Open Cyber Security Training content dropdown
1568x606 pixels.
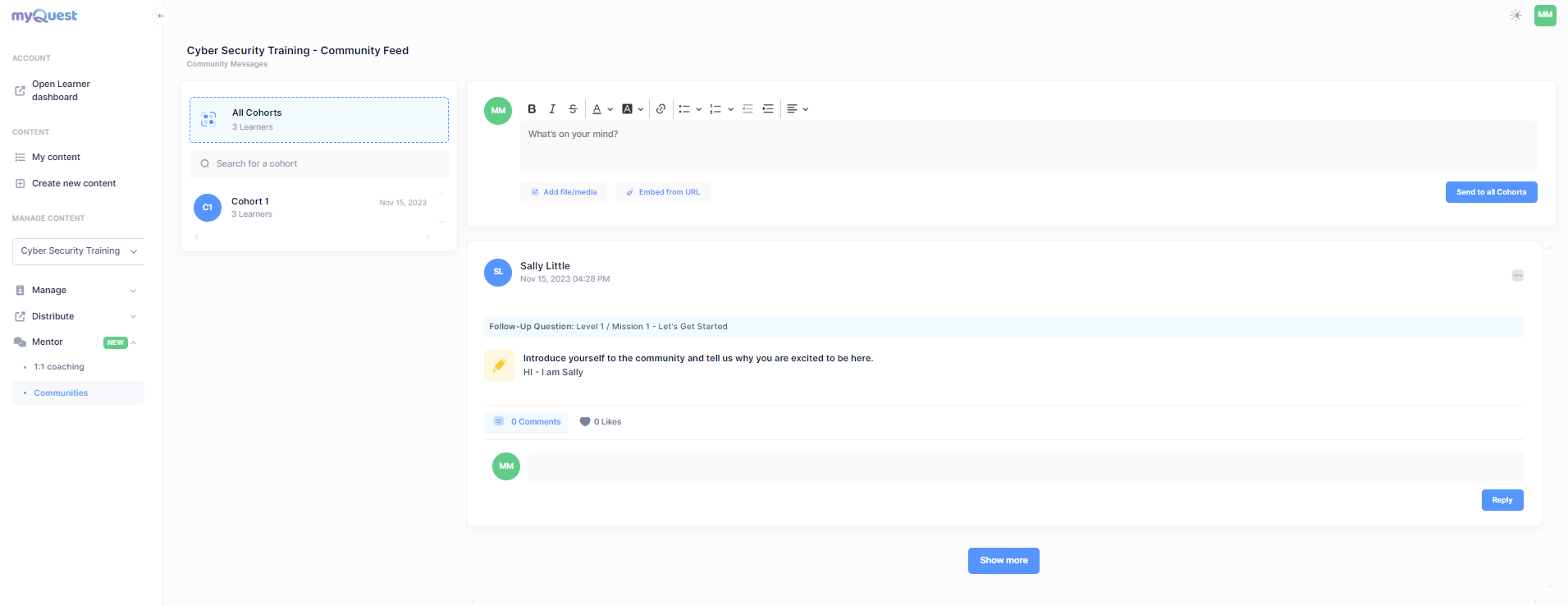click(x=78, y=251)
